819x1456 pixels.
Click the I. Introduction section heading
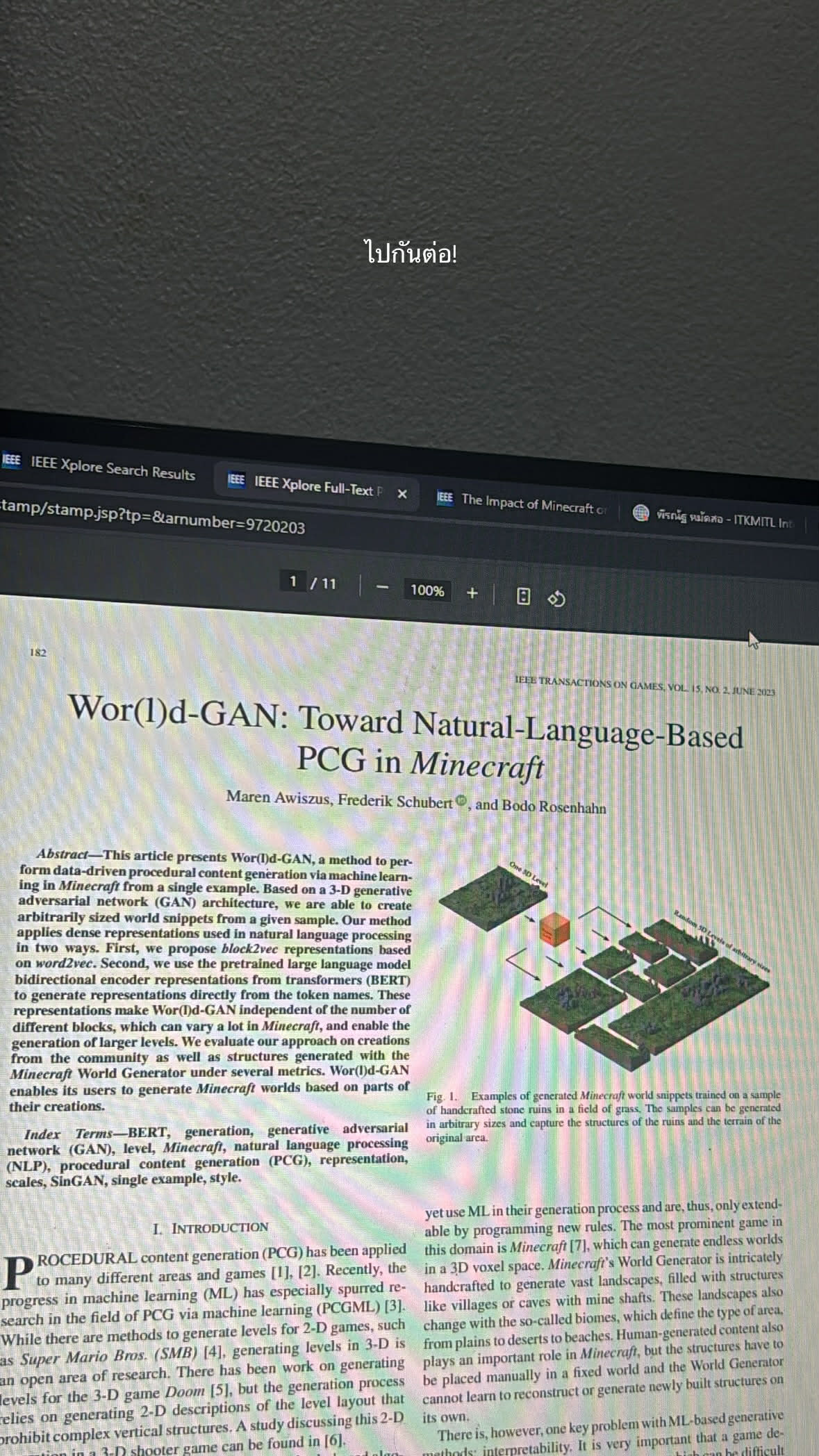pos(210,1227)
